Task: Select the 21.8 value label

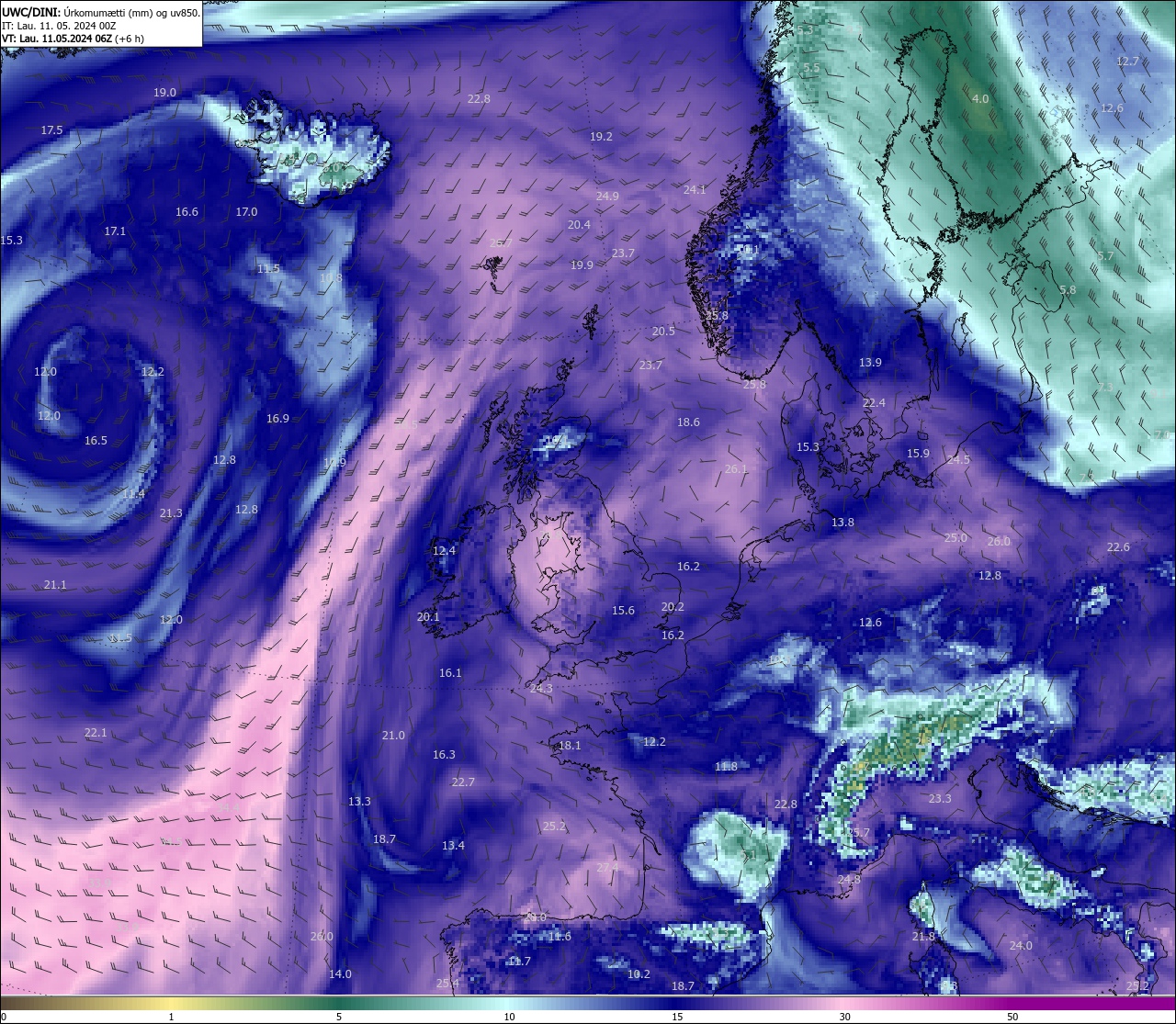Action: (x=923, y=937)
